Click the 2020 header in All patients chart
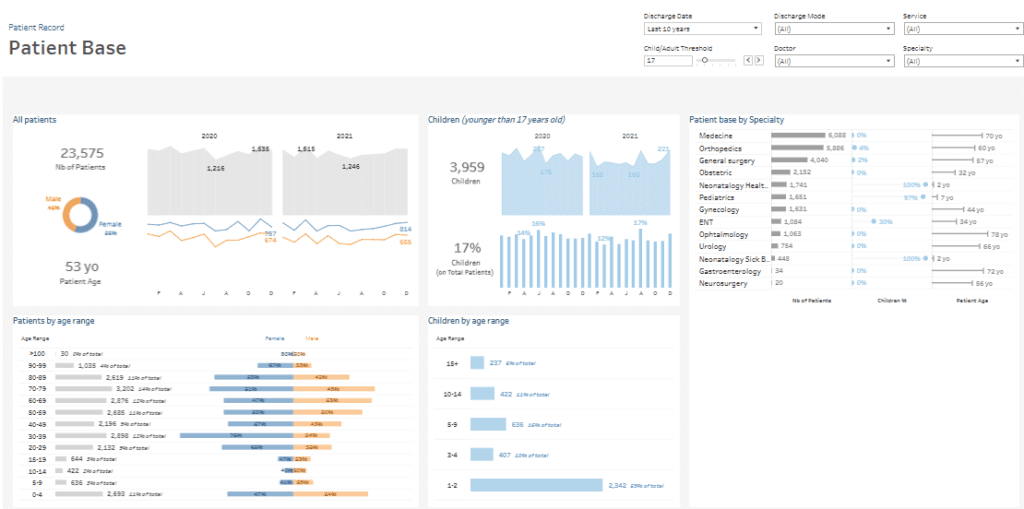This screenshot has height=509, width=1024. [x=209, y=137]
